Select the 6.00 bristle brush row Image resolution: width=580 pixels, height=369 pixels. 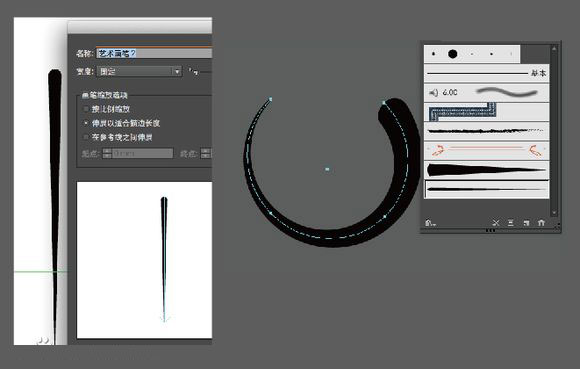pyautogui.click(x=486, y=92)
